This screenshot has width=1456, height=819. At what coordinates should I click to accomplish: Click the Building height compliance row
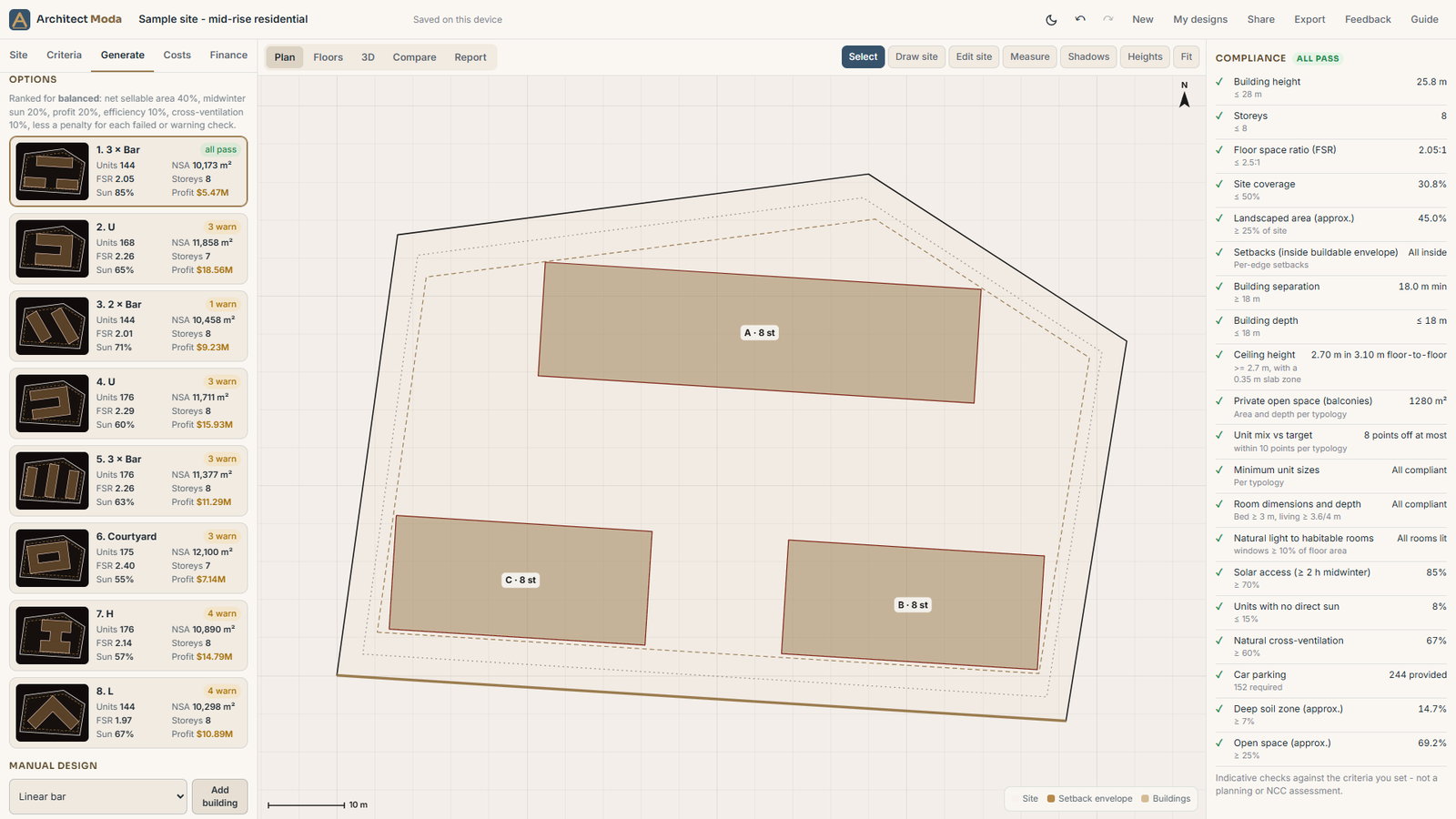click(x=1330, y=87)
